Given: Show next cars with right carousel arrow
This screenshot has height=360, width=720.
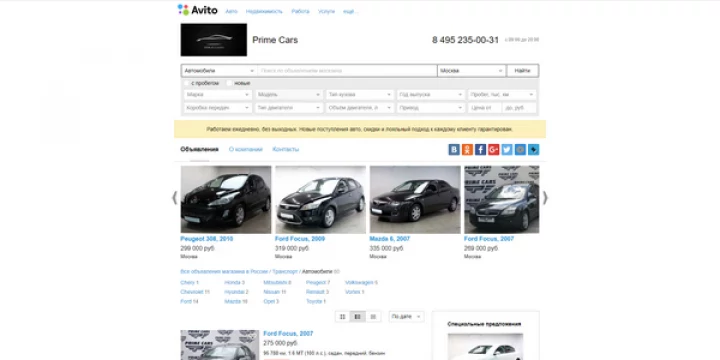Looking at the screenshot, I should click(545, 198).
